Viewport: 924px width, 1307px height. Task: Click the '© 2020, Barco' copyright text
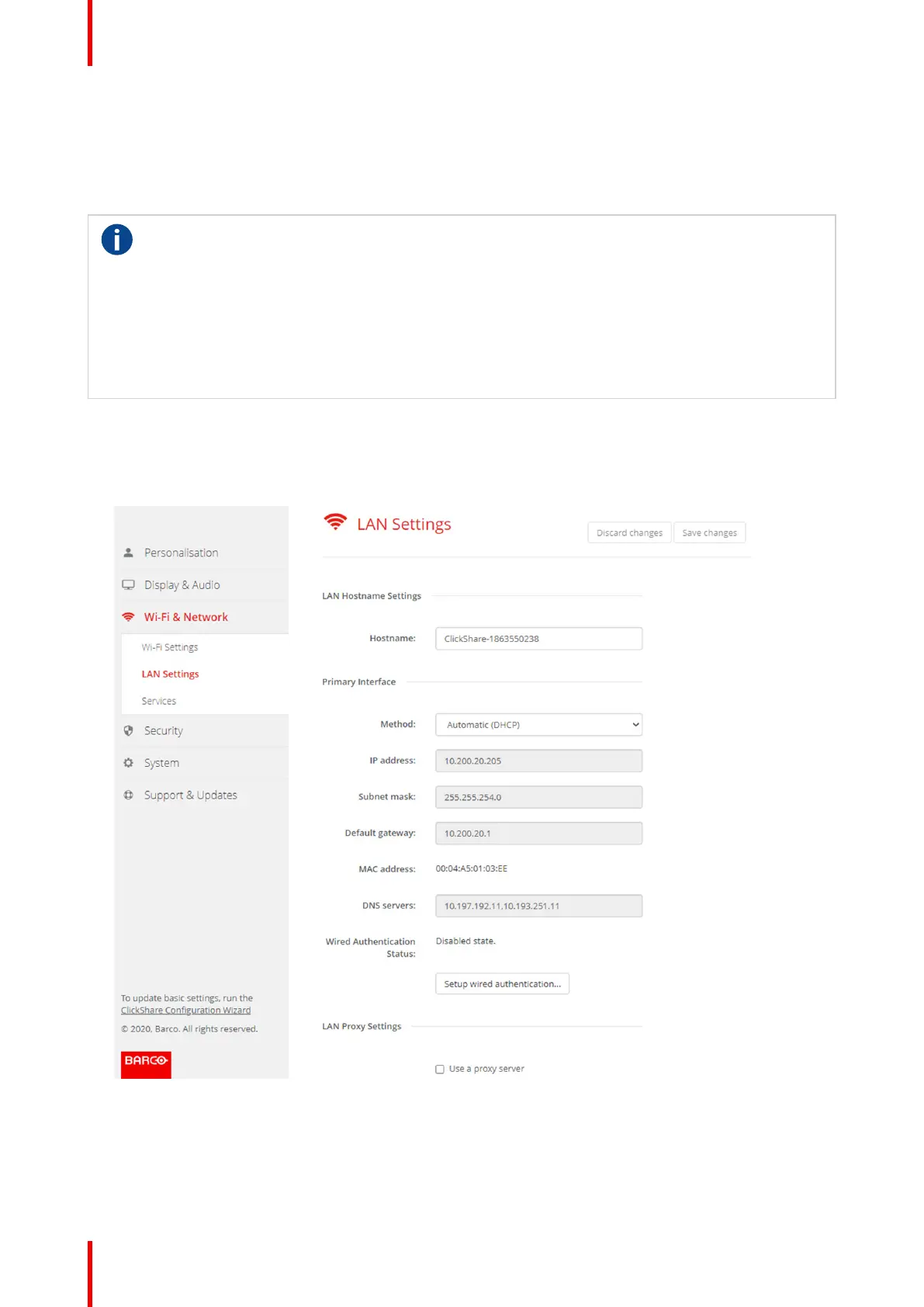coord(189,1029)
